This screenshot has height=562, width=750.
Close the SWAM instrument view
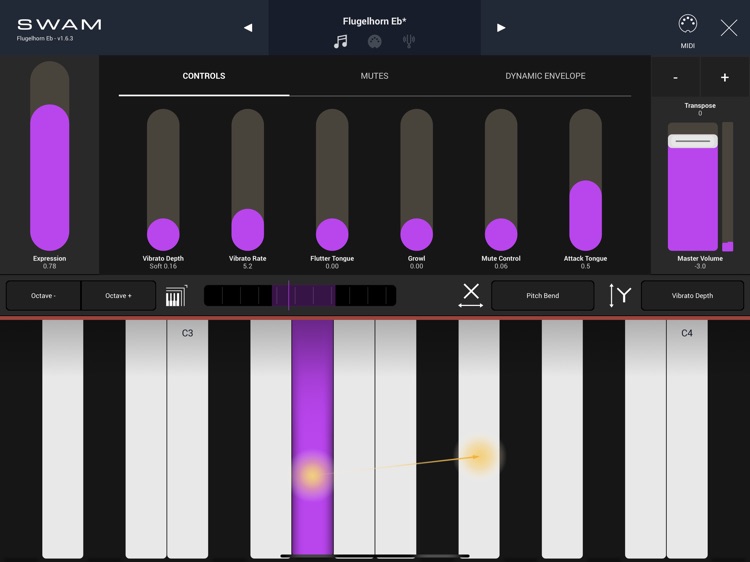(x=728, y=28)
